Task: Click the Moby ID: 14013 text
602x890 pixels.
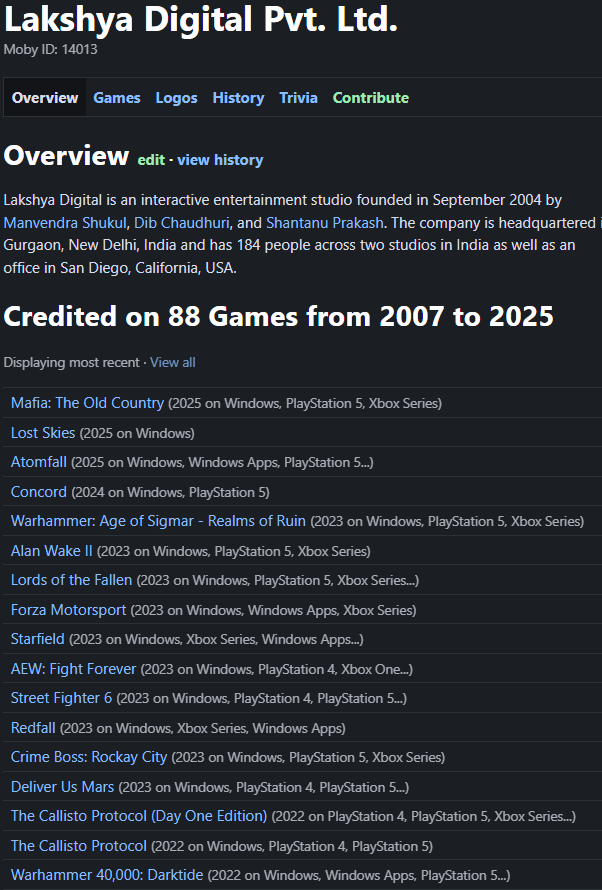Action: pyautogui.click(x=50, y=49)
